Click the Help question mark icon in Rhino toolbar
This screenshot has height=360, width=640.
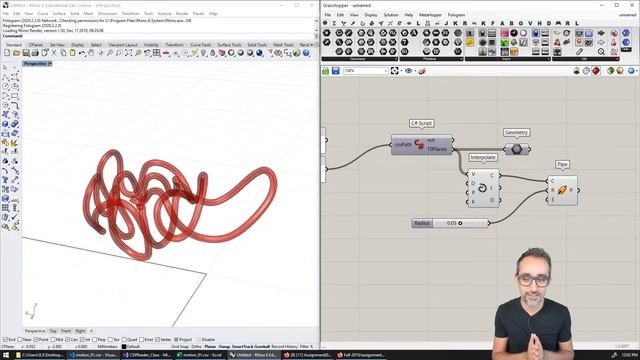point(306,53)
